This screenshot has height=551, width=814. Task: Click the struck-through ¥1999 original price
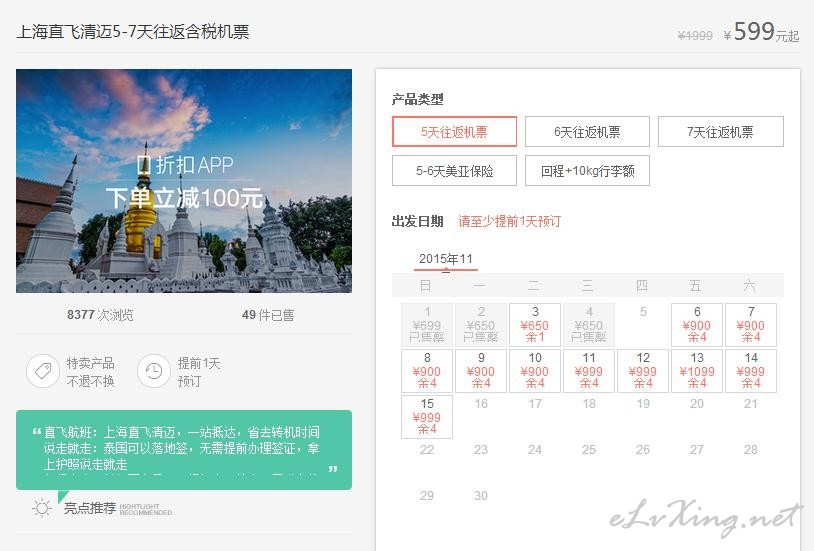(x=695, y=35)
